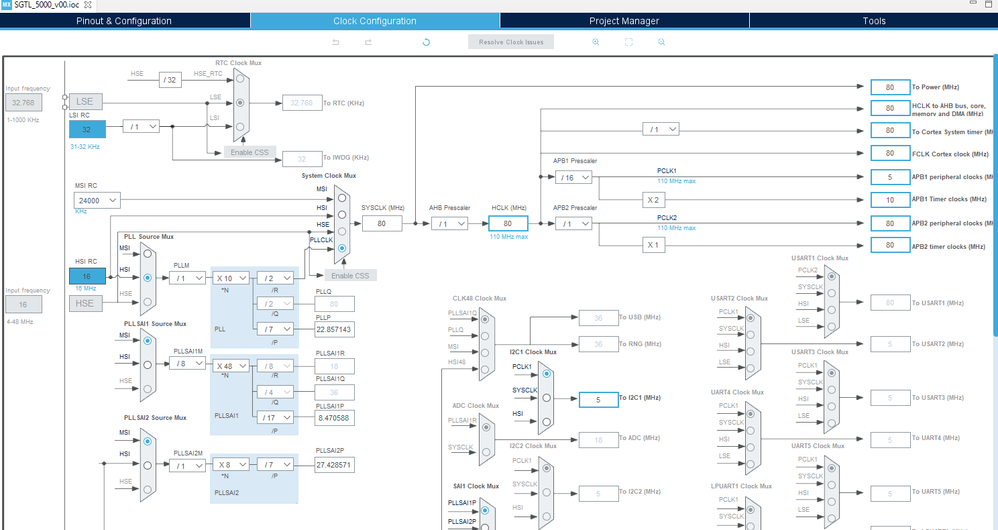Viewport: 998px width, 530px height.
Task: Switch to the Pinout & Configuration tab
Action: pos(124,21)
